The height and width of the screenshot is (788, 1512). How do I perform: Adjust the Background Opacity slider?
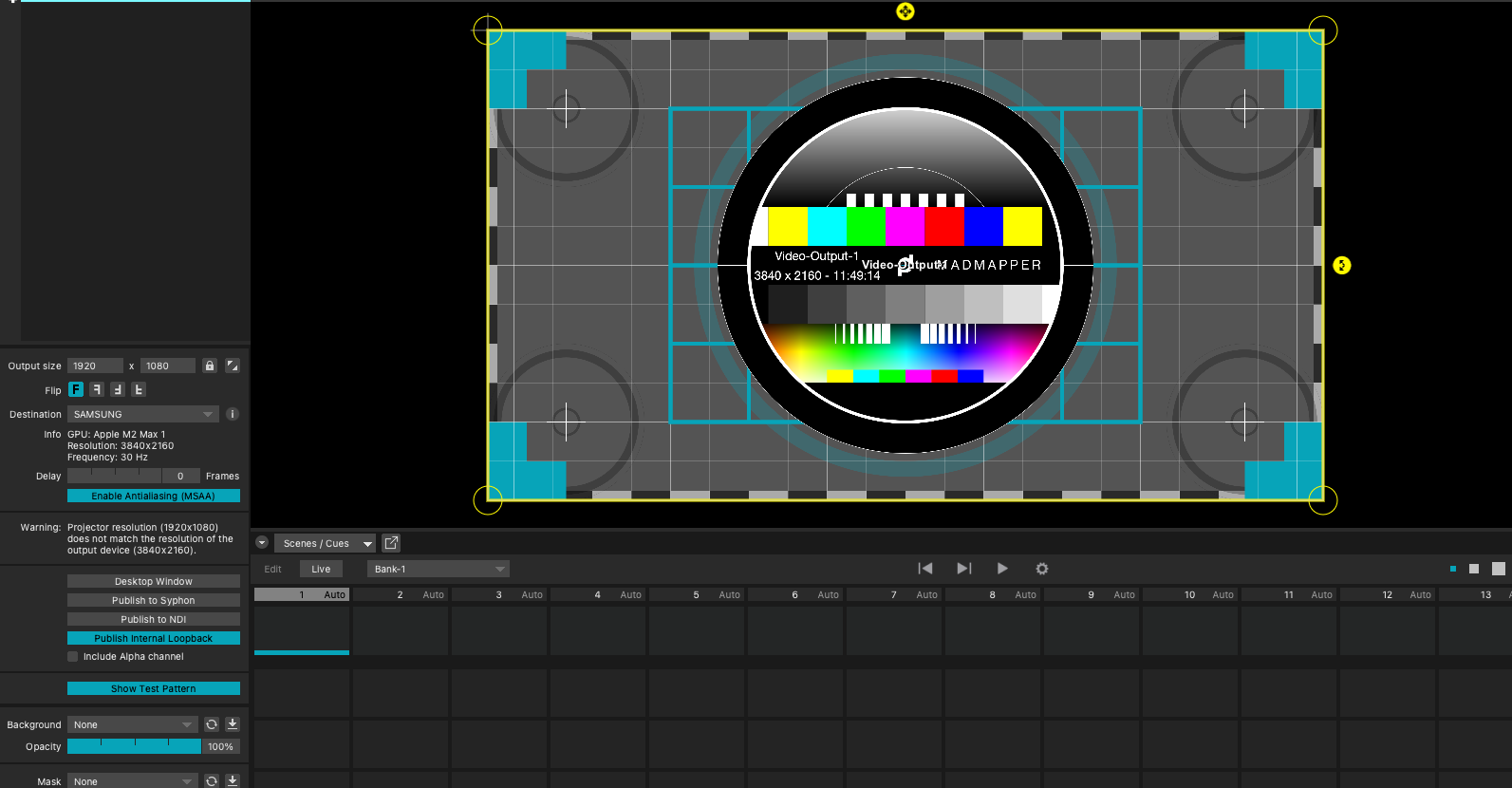[134, 747]
